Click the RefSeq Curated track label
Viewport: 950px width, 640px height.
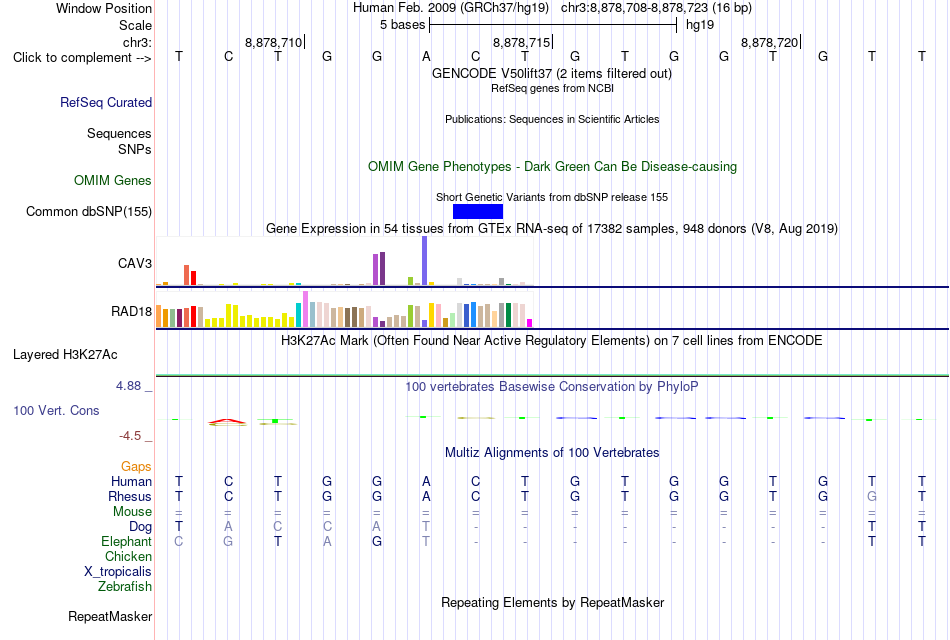(105, 102)
